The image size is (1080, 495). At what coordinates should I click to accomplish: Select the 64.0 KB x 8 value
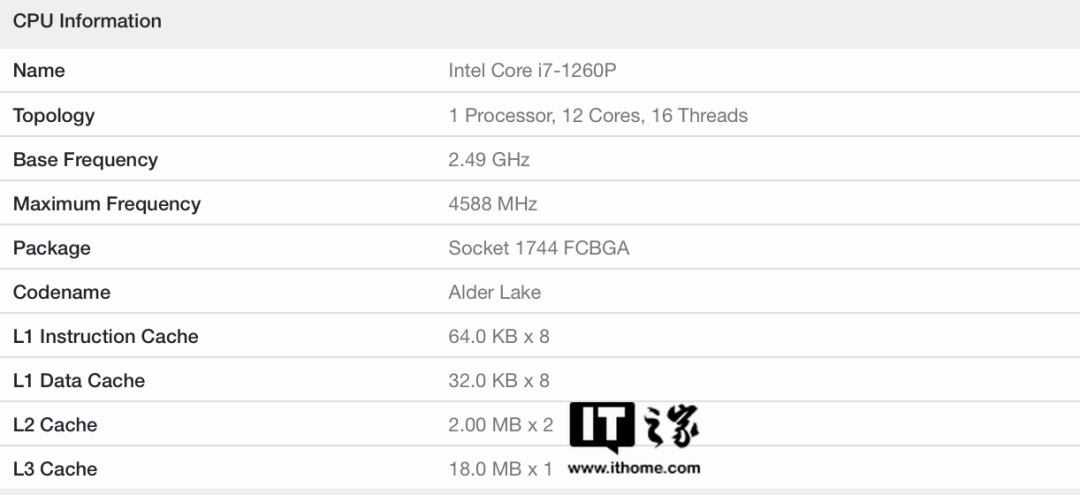click(499, 337)
